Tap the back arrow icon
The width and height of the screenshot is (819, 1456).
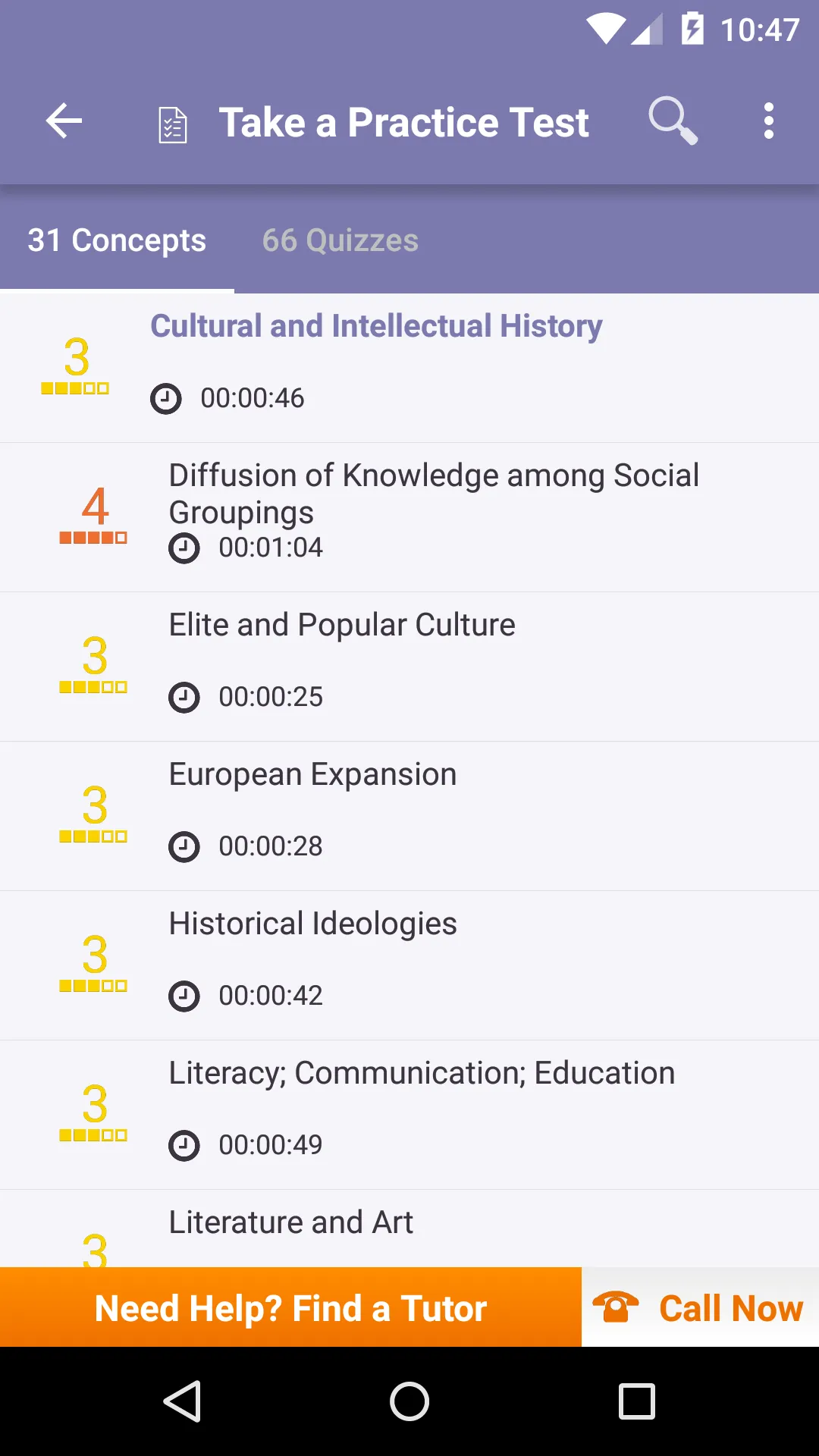[x=64, y=121]
